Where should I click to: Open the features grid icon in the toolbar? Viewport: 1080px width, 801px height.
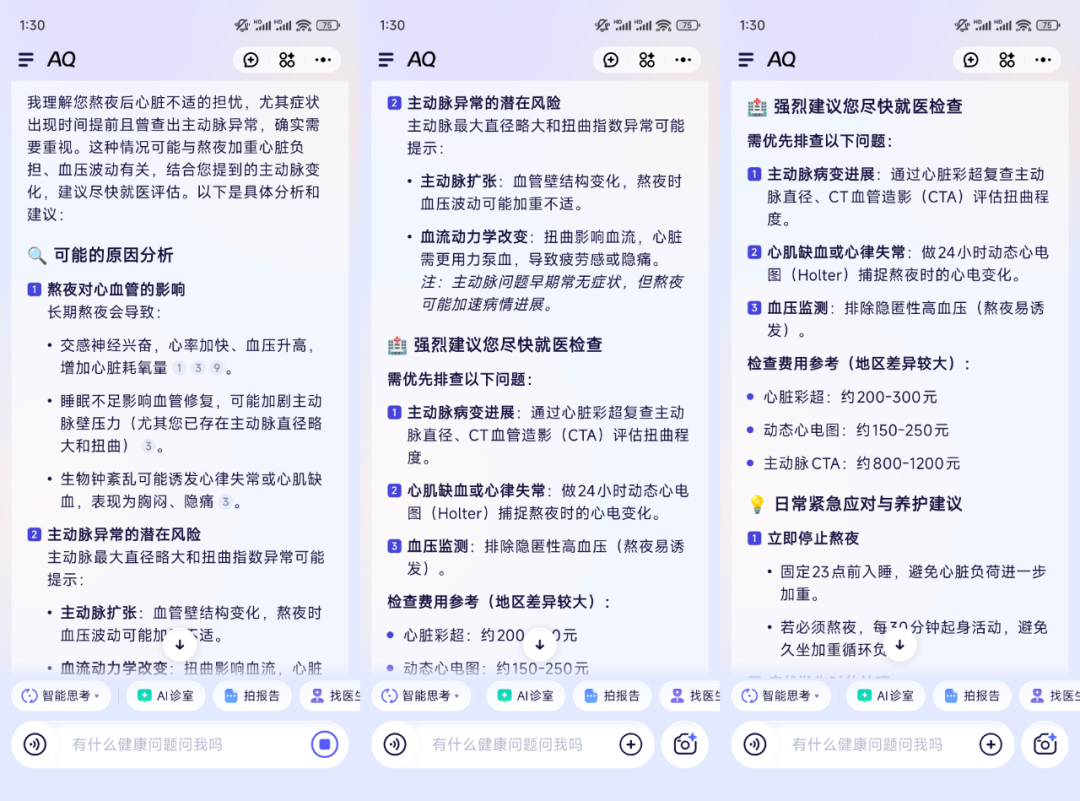(287, 60)
